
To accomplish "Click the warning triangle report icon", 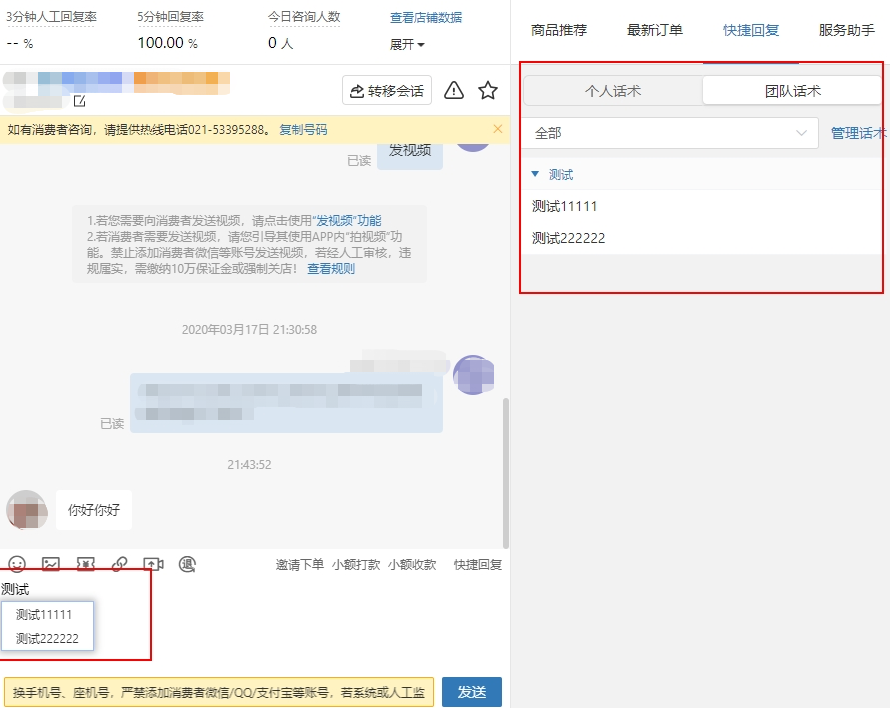I will tap(454, 91).
